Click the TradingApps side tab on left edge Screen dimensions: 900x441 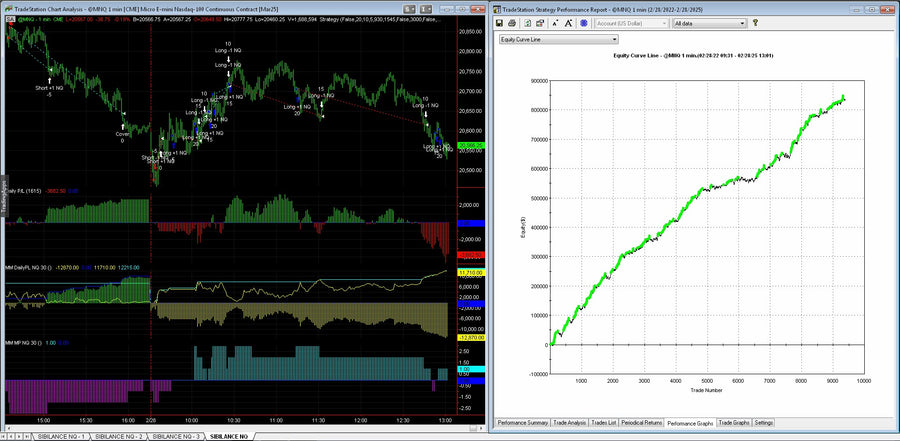(x=2, y=196)
